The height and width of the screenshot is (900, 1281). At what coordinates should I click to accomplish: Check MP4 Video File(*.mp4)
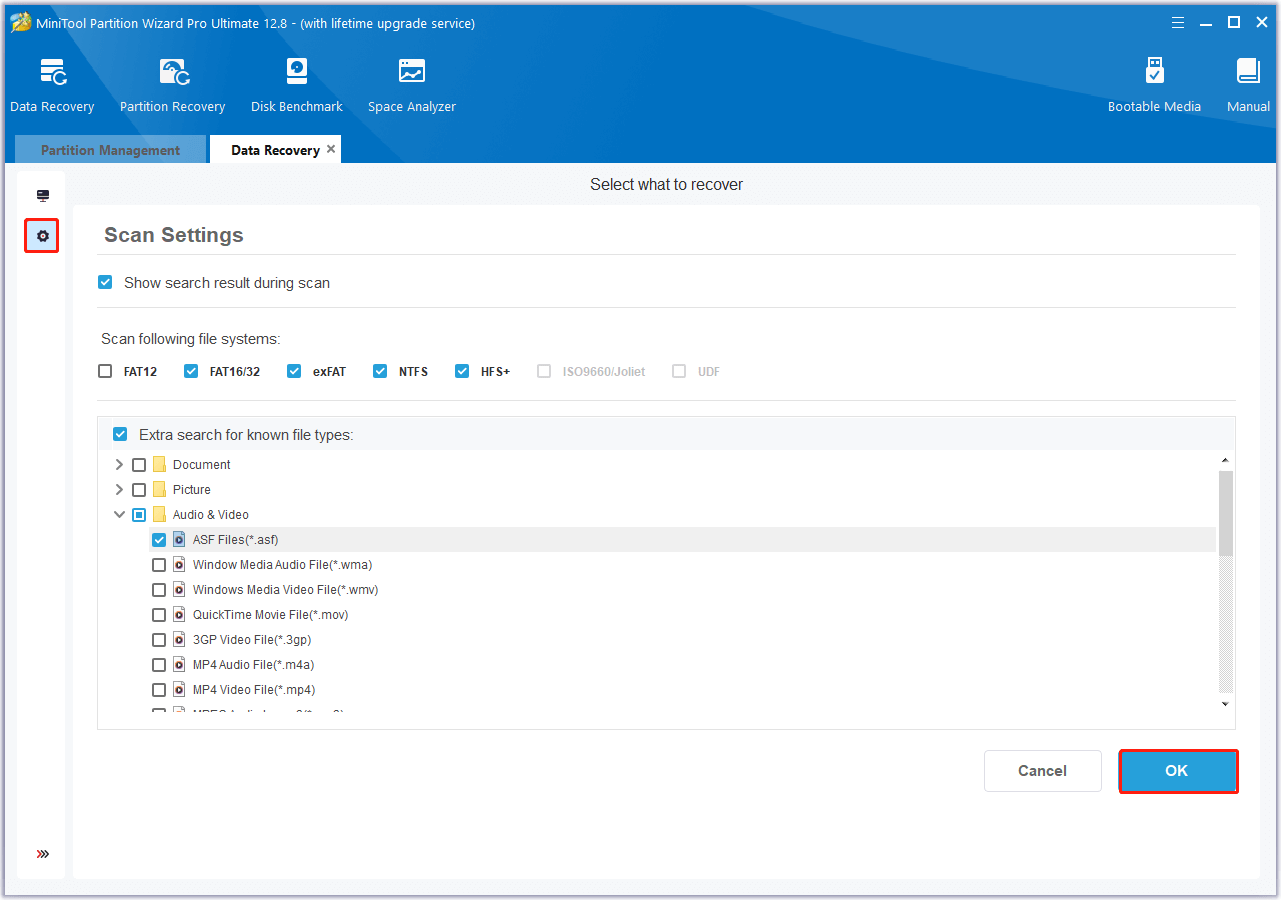[x=159, y=689]
